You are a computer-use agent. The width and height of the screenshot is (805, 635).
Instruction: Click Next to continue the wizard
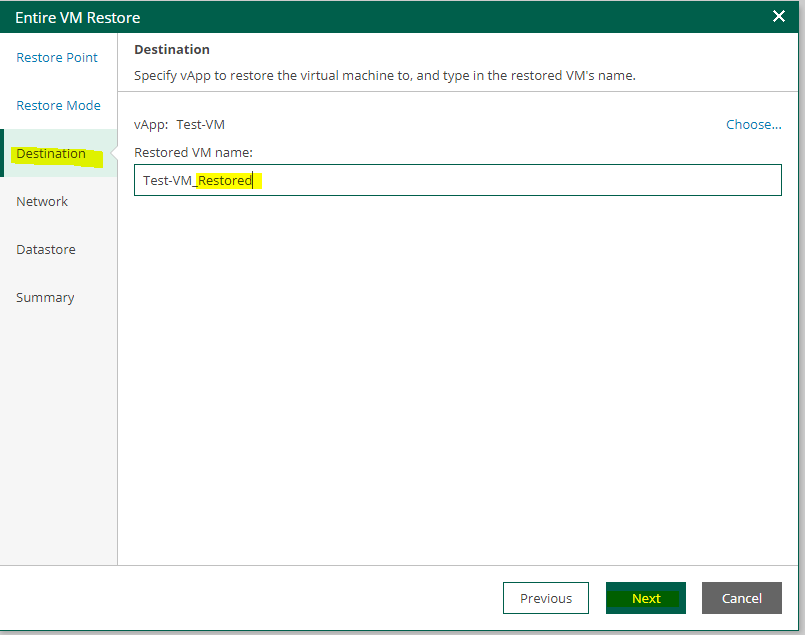(645, 598)
